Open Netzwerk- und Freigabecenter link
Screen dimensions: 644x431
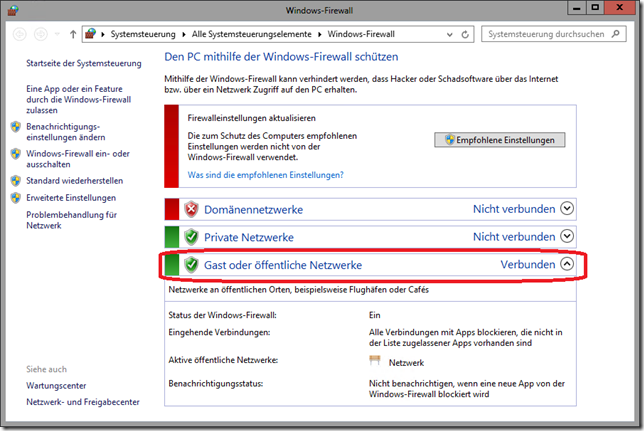[83, 402]
